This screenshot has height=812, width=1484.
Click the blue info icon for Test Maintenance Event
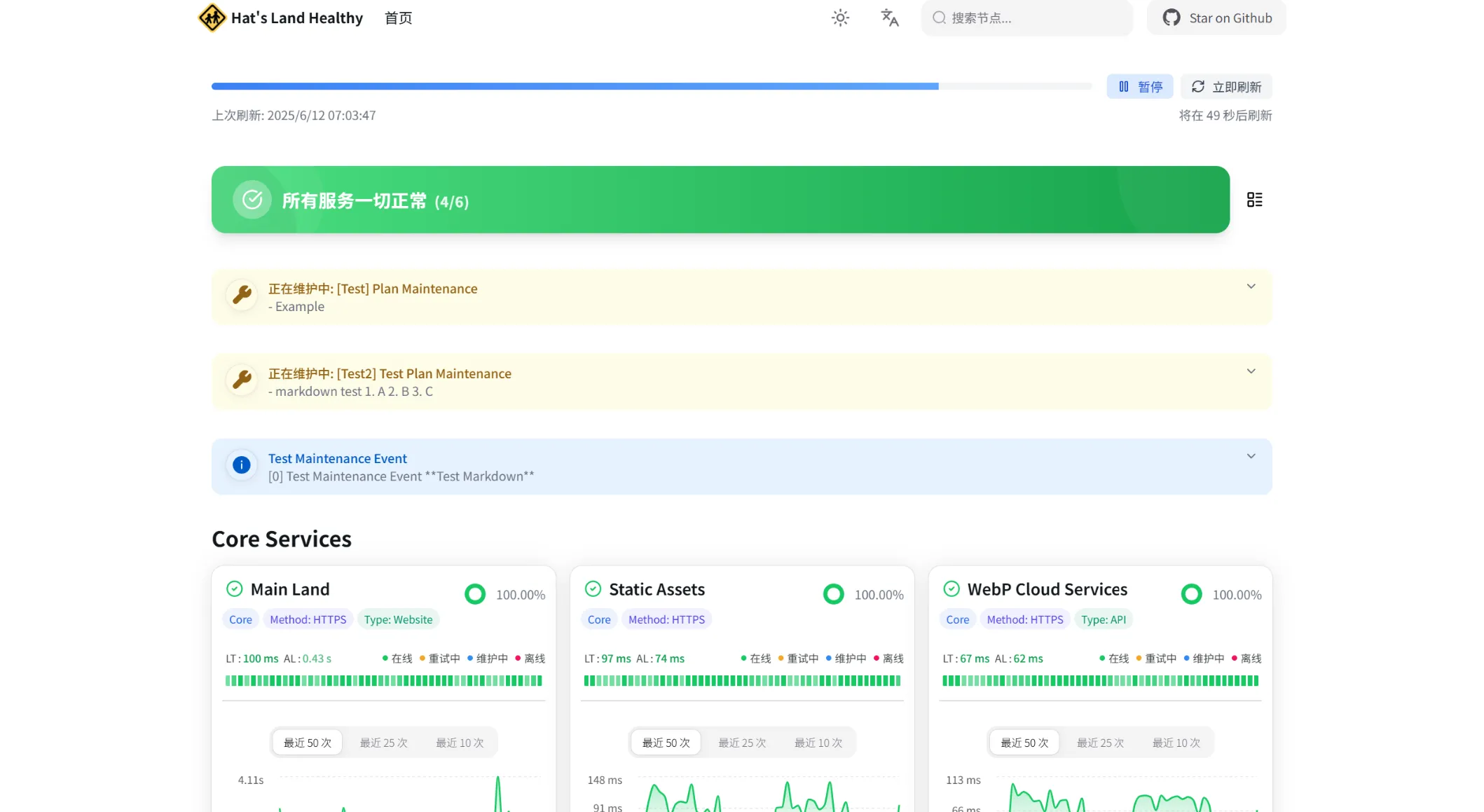pyautogui.click(x=241, y=465)
